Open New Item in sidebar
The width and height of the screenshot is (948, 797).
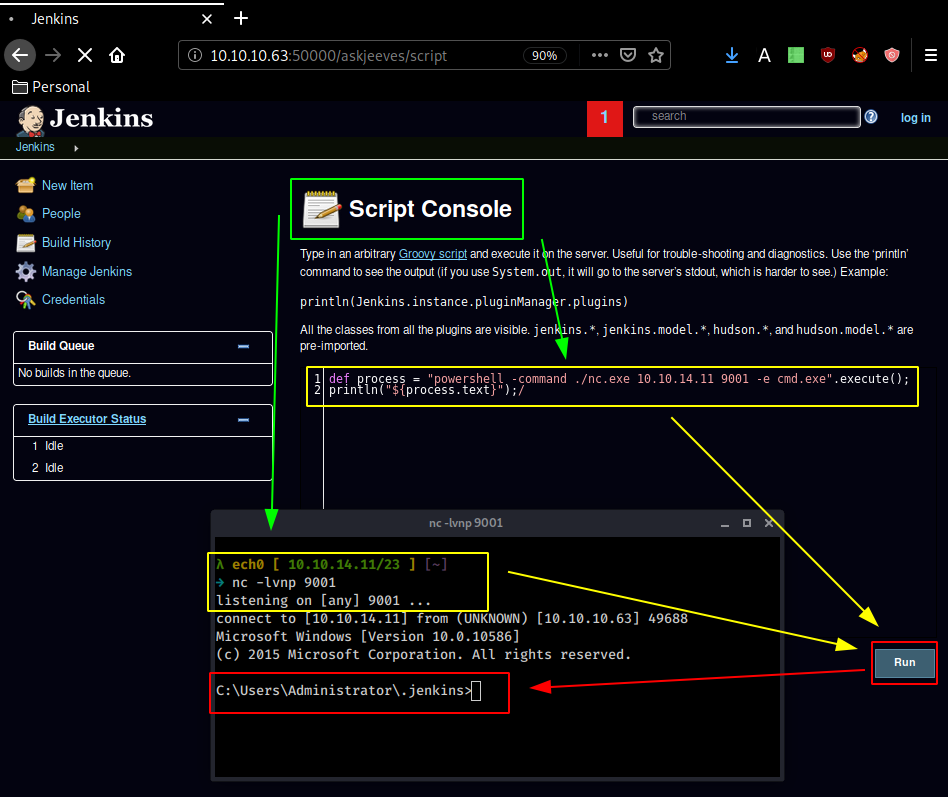pyautogui.click(x=67, y=186)
